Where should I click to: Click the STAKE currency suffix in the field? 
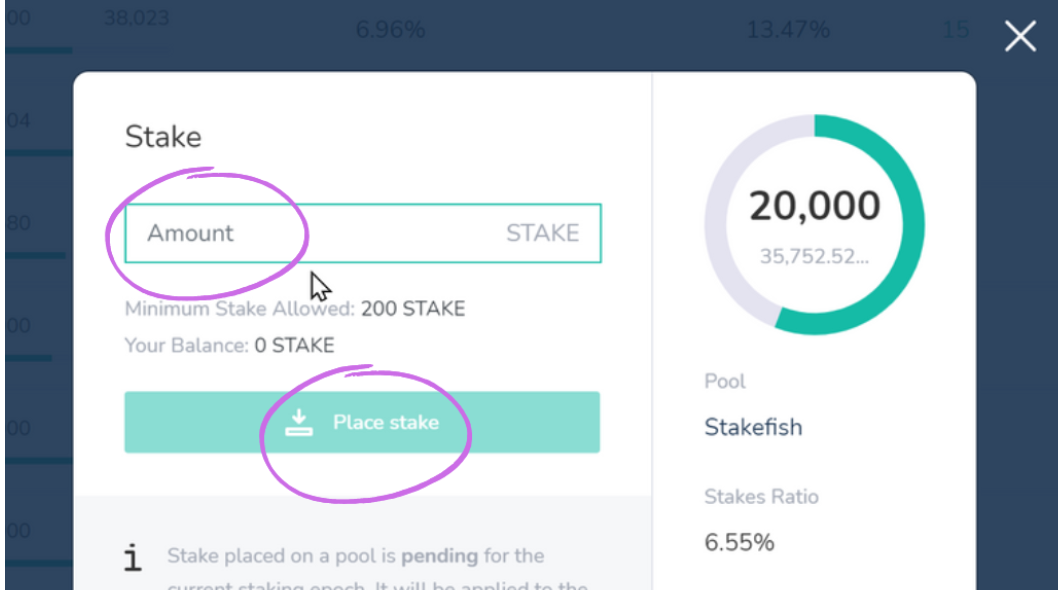click(542, 233)
